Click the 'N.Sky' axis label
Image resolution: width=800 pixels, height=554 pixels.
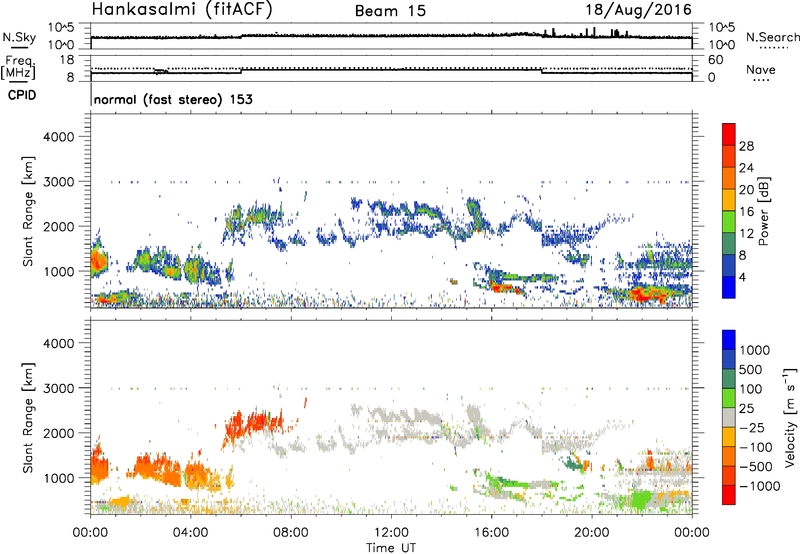[x=19, y=38]
